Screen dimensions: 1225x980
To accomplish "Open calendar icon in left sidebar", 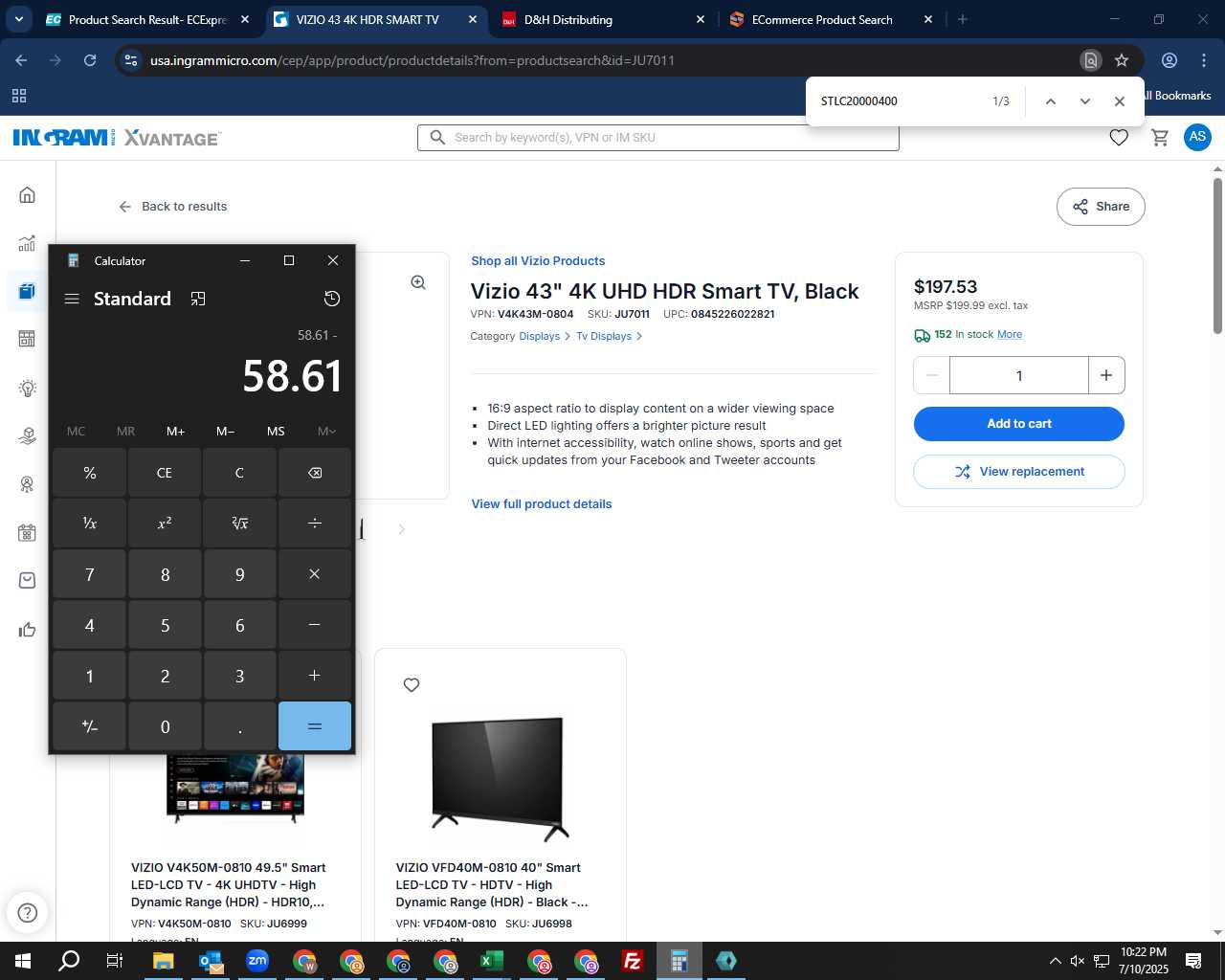I will pos(27,532).
